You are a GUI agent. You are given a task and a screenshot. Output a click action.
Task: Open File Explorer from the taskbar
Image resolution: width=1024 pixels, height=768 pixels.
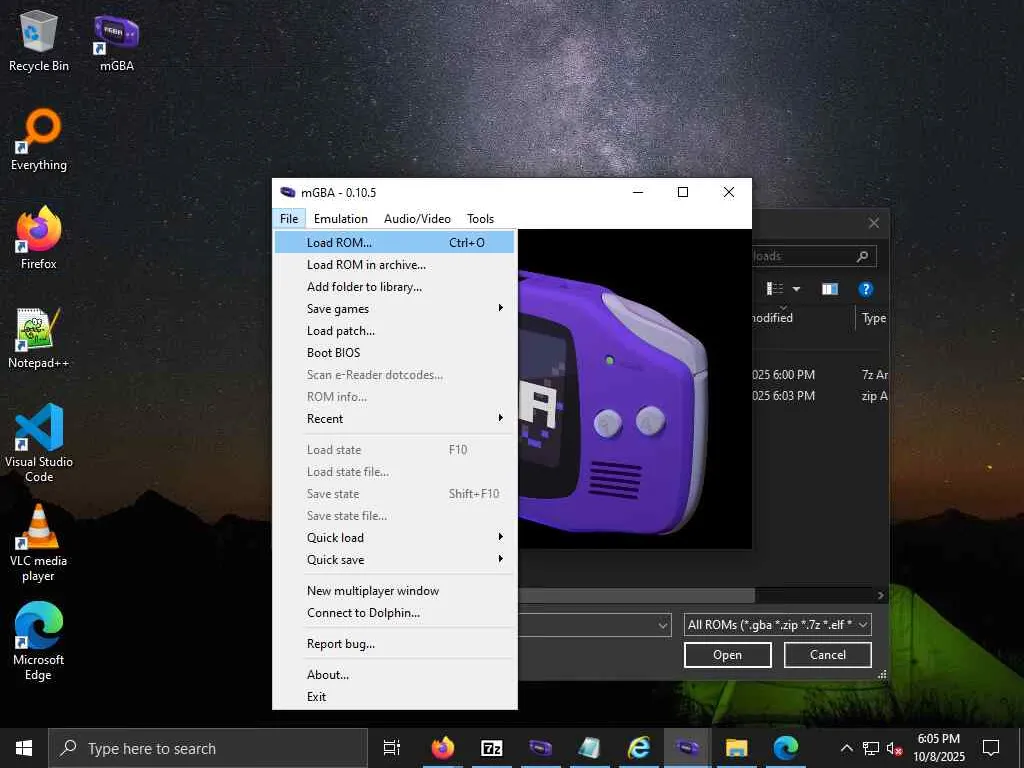pos(736,748)
